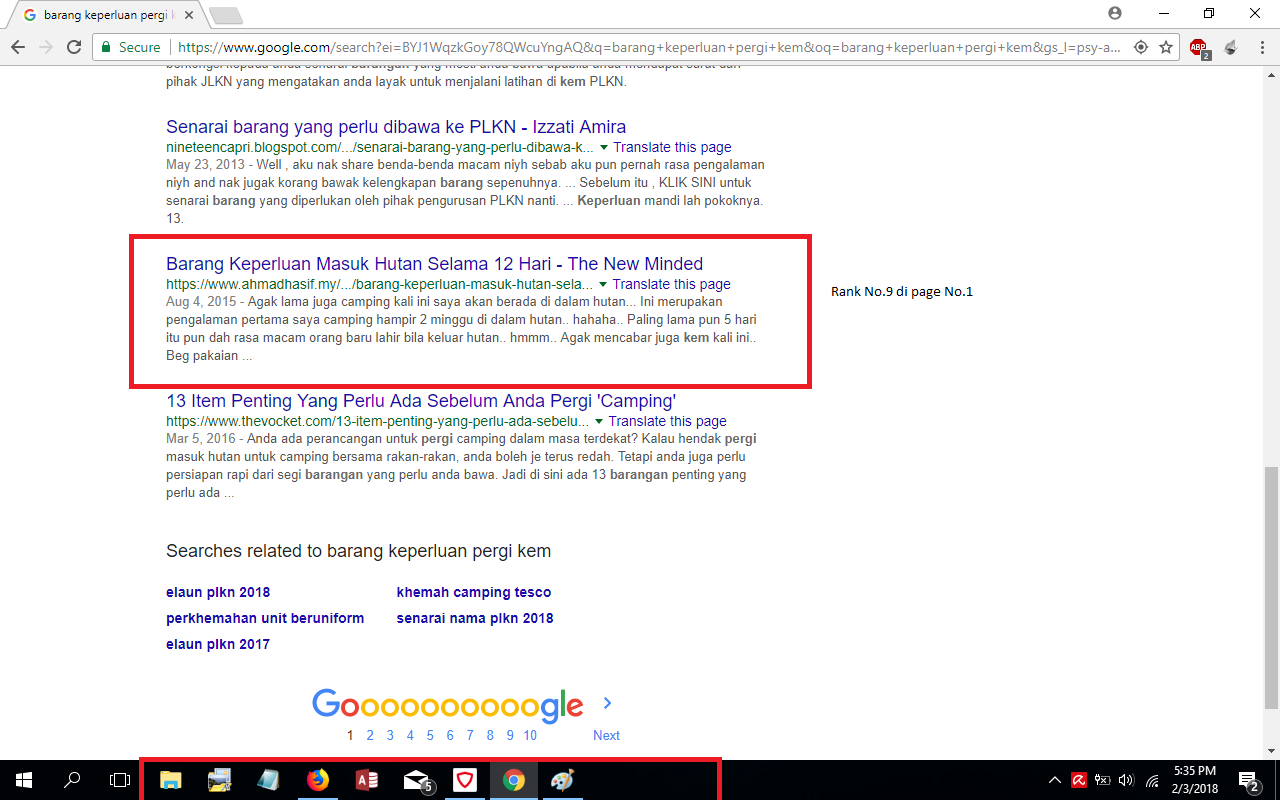Click the red antivirus icon in system tray
Viewport: 1280px width, 800px height.
[1080, 780]
